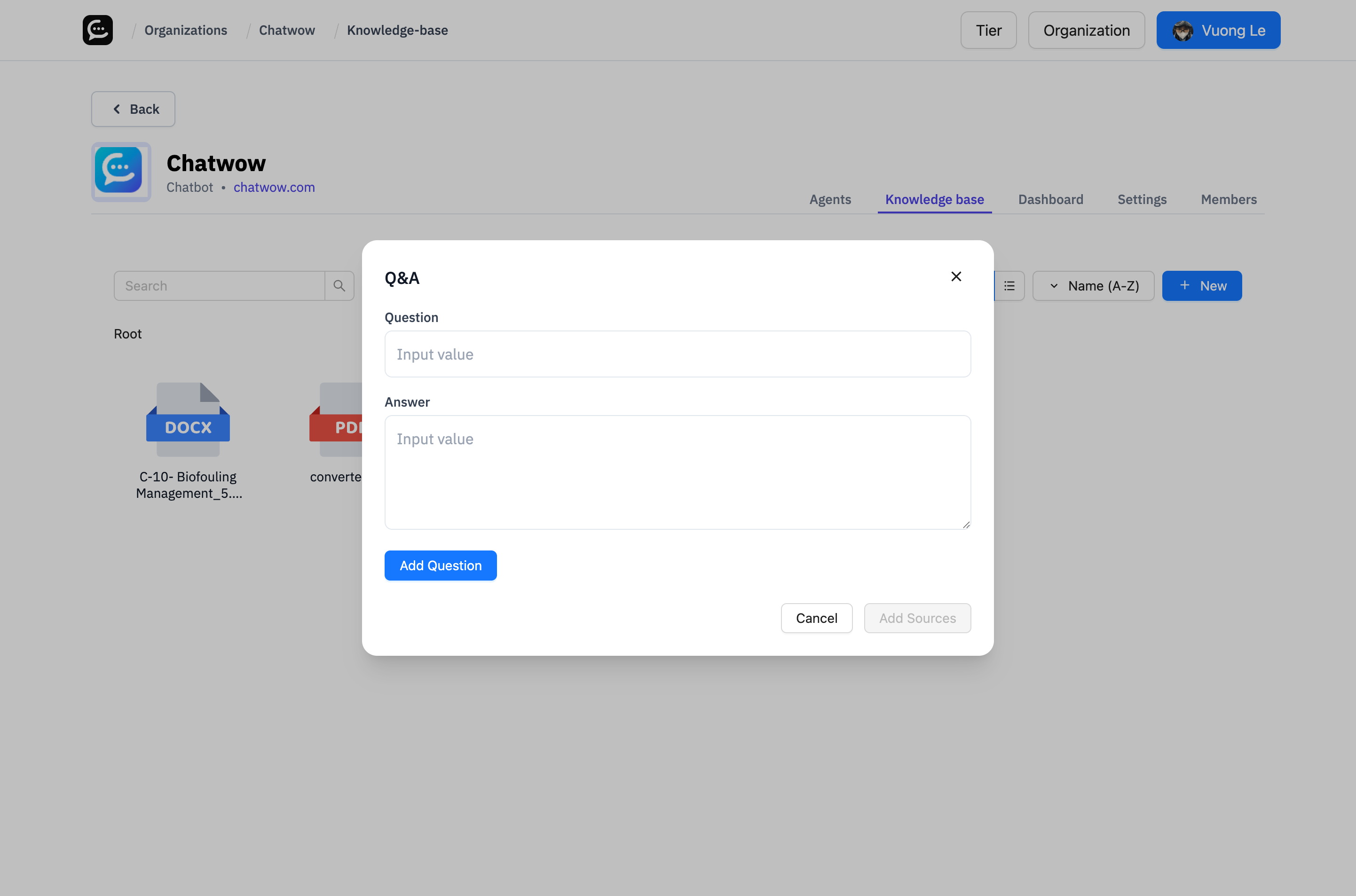Click the Chatwow chatbot avatar icon
This screenshot has width=1356, height=896.
(120, 172)
